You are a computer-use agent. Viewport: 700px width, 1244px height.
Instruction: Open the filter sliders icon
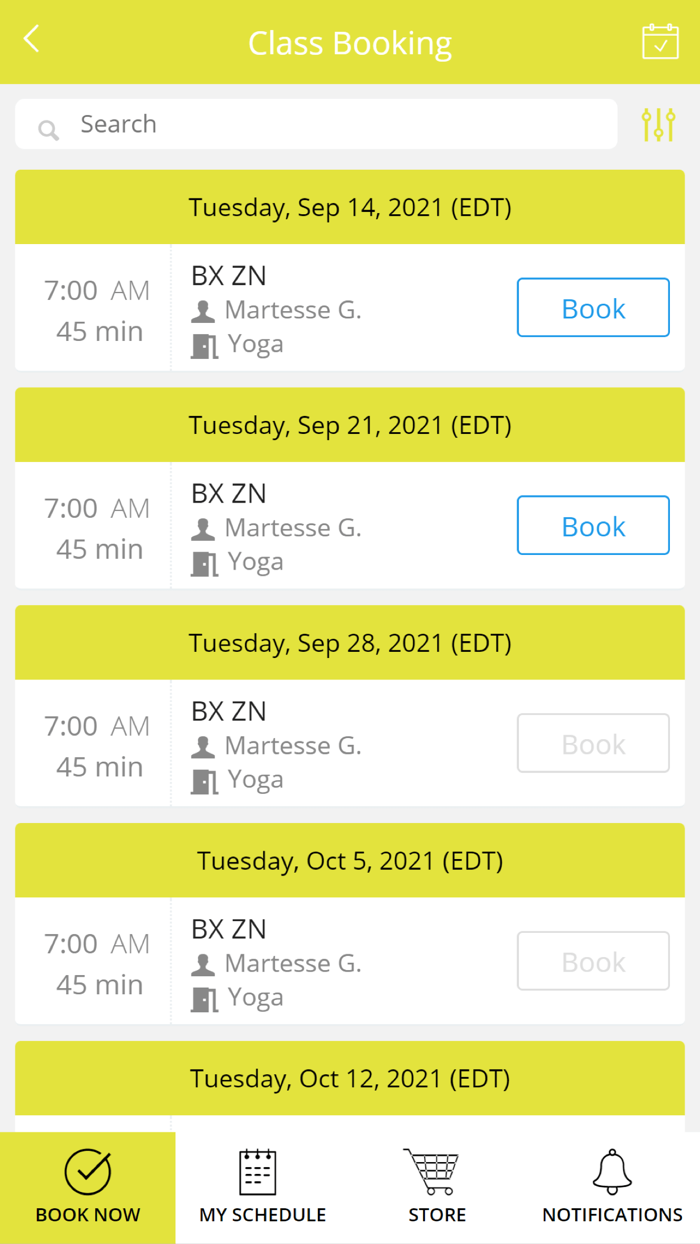click(659, 125)
